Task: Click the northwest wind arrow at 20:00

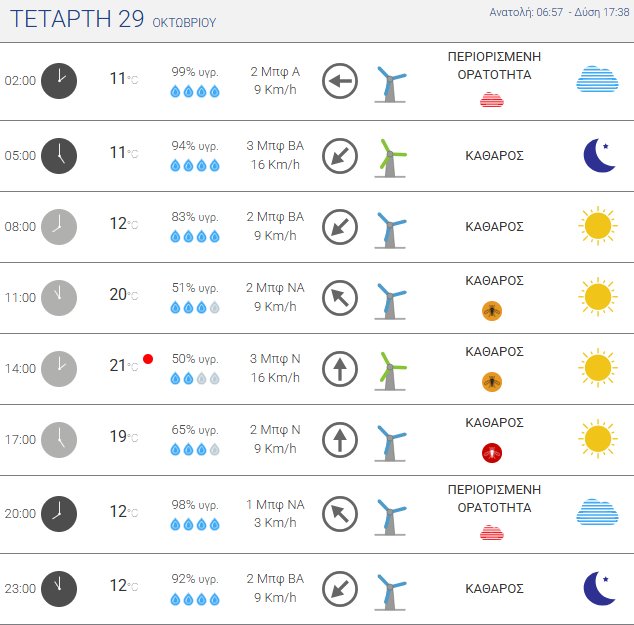Action: [x=340, y=514]
